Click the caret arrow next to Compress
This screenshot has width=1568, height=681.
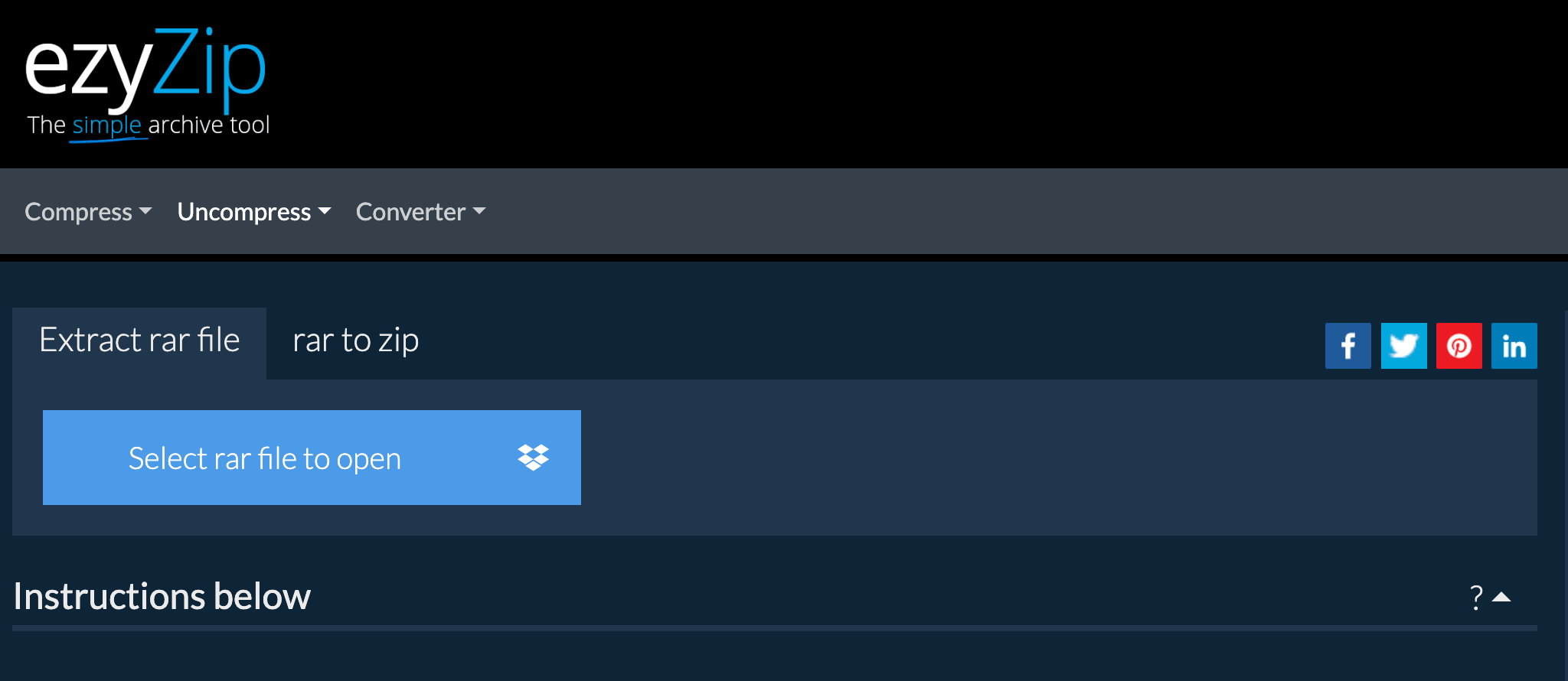tap(145, 211)
